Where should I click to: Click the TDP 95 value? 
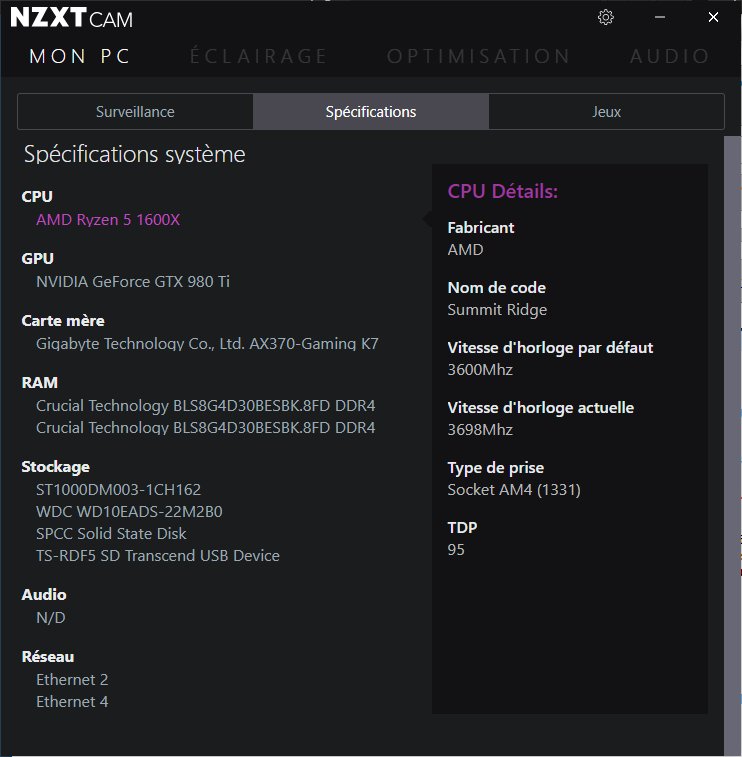(x=456, y=549)
